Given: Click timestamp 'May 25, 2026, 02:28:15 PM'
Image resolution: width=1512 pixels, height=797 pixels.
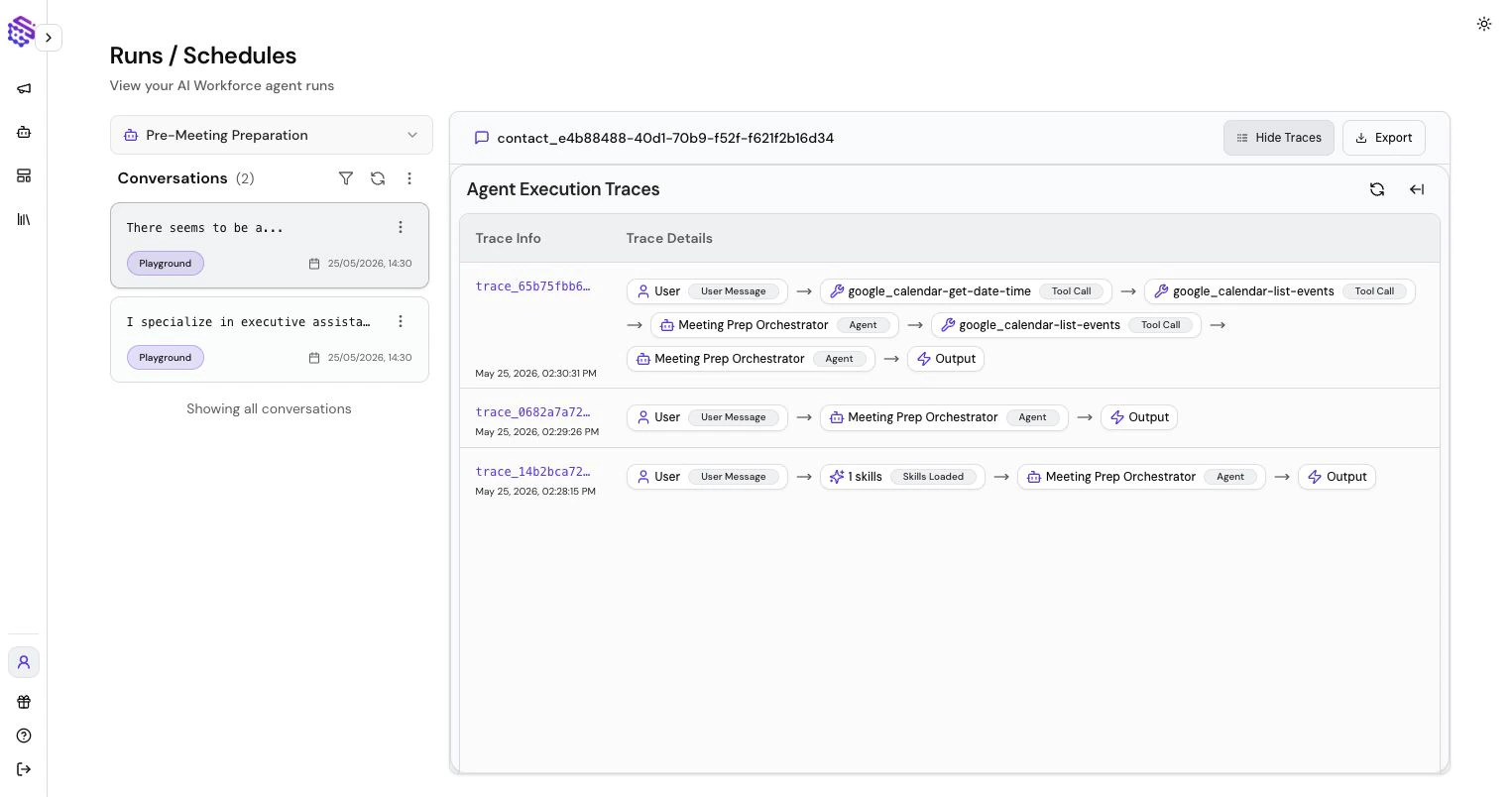Looking at the screenshot, I should [535, 492].
